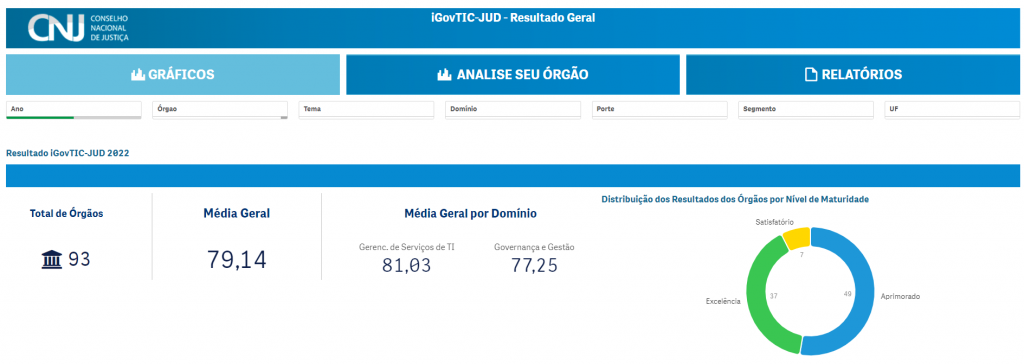
Task: Open the Porte filter
Action: pyautogui.click(x=660, y=110)
